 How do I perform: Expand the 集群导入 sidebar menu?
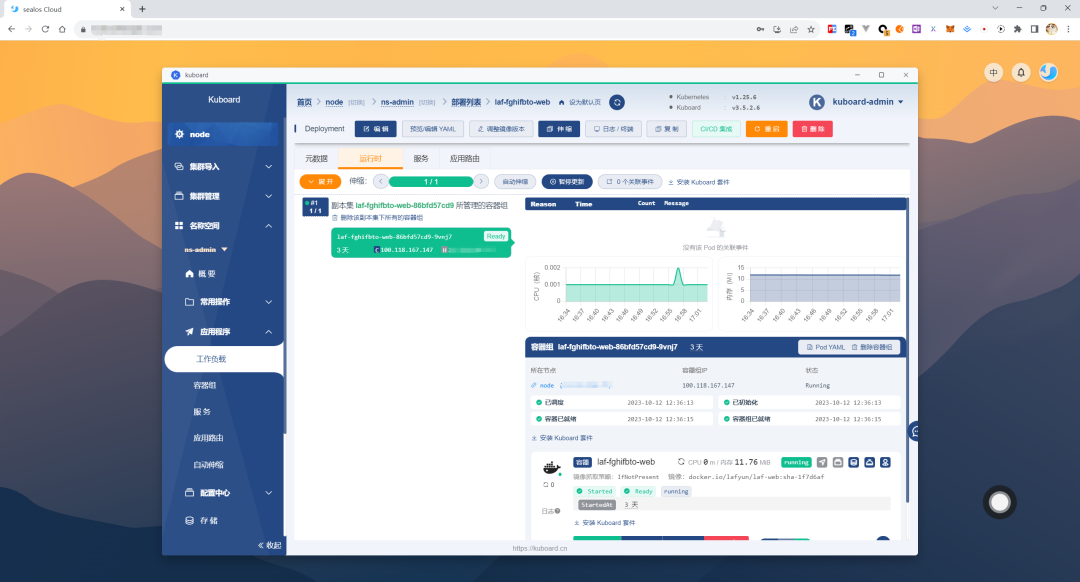pyautogui.click(x=223, y=167)
